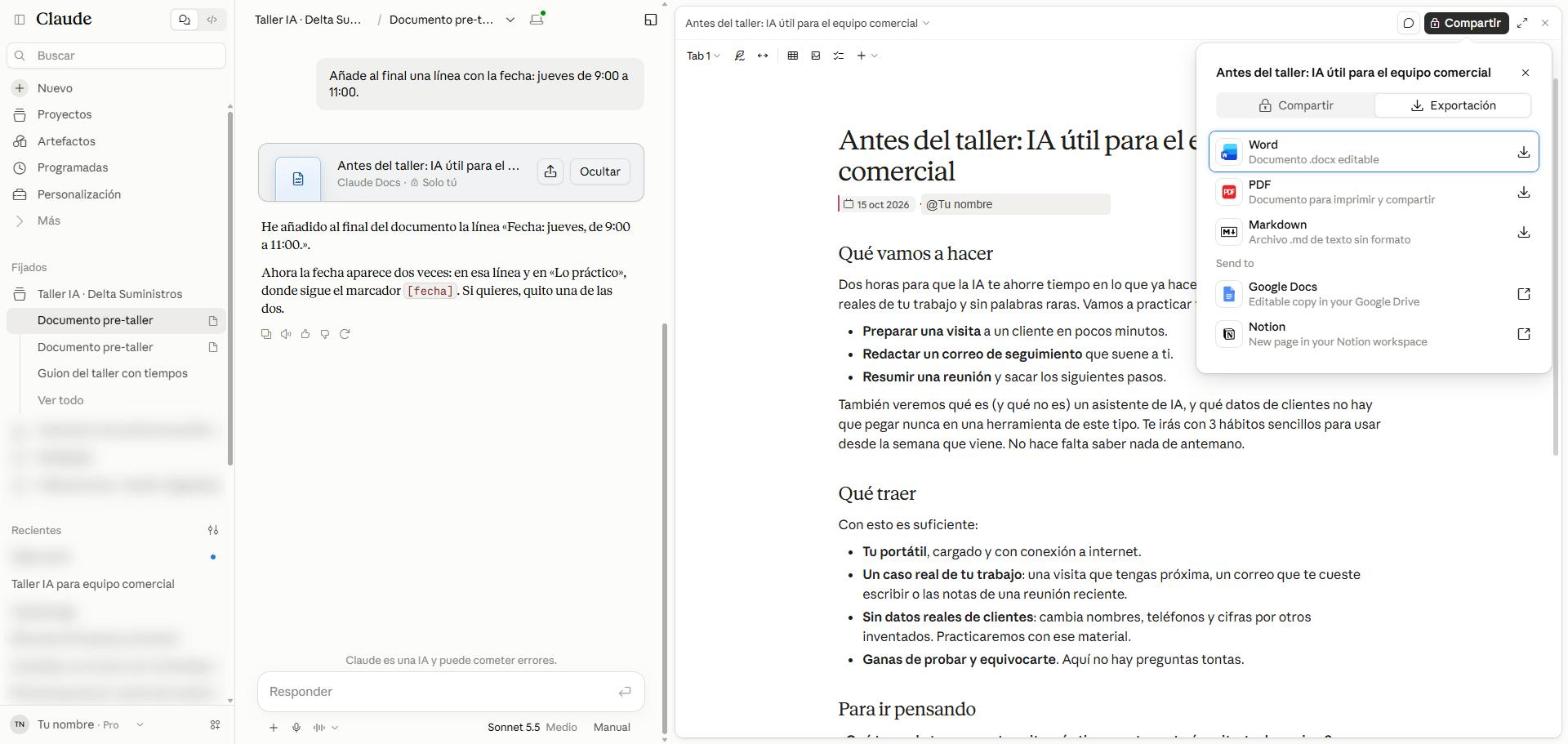Collapse the left sidebar panel icon
The height and width of the screenshot is (744, 1568).
coord(19,19)
